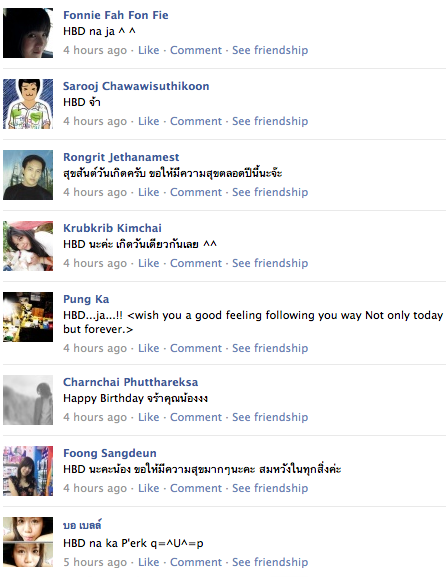Open Foong Sangdeun's profile picture

coord(28,471)
